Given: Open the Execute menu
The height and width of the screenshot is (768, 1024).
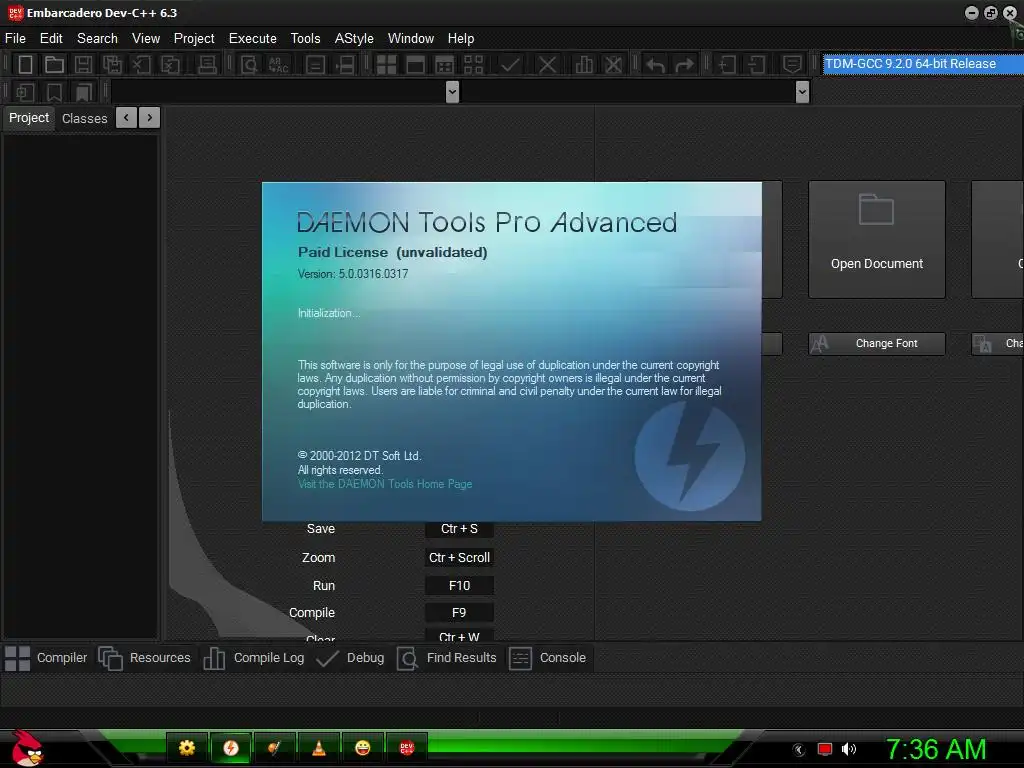Looking at the screenshot, I should click(253, 39).
